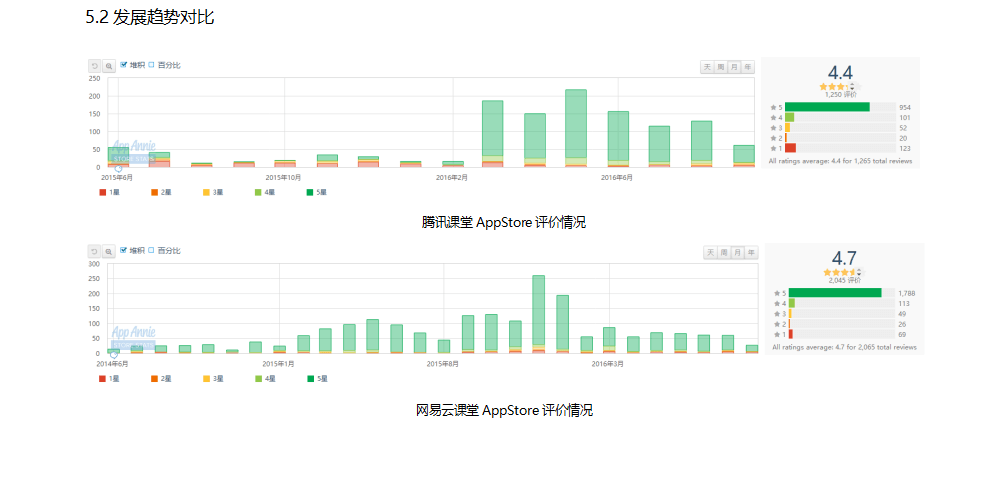Viewport: 1007px width, 494px height.
Task: Click the 4-star bar in the 4.4 rating panel
Action: click(789, 118)
